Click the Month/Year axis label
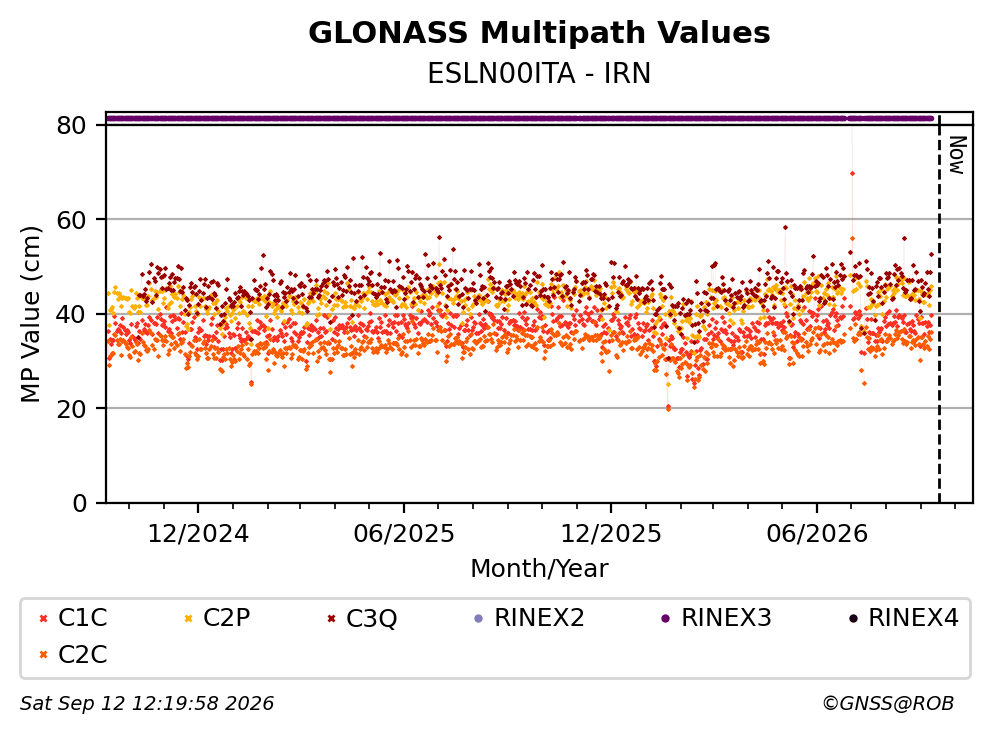The image size is (993, 734). (x=539, y=569)
